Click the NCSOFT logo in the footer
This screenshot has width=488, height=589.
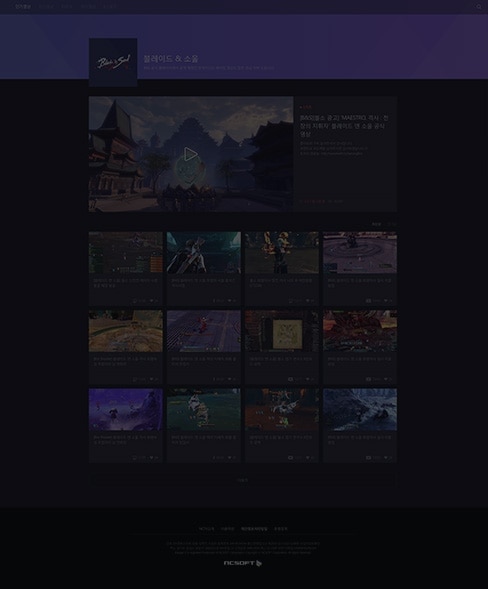243,563
